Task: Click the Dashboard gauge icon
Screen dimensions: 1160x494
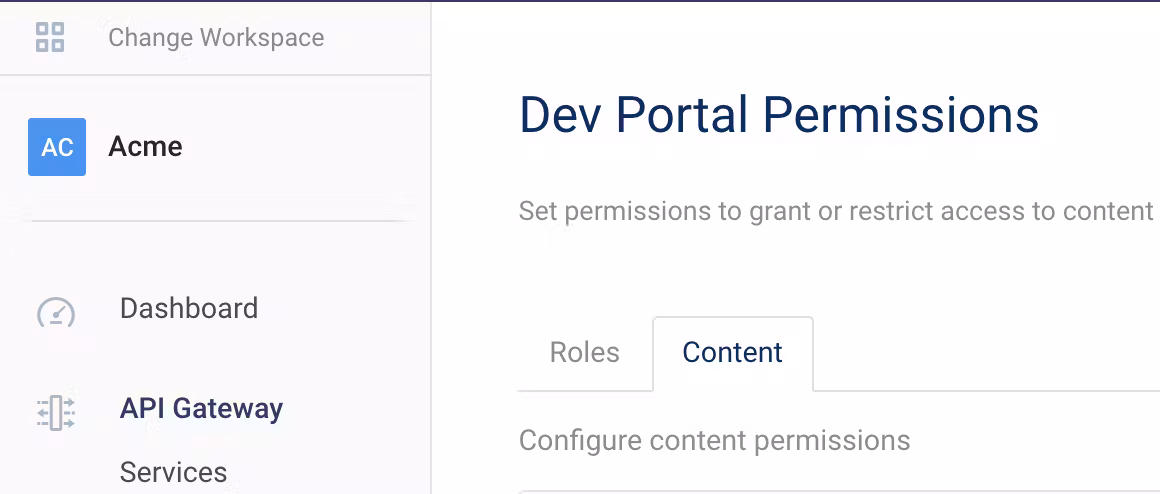Action: 56,312
